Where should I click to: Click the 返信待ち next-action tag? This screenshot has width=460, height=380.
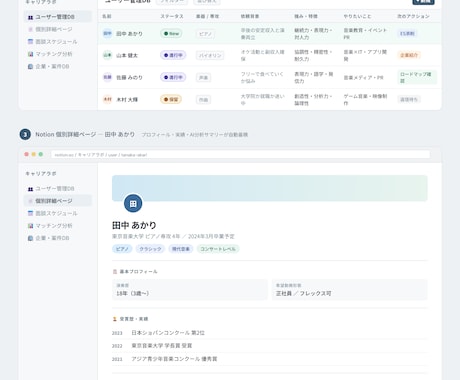(409, 99)
